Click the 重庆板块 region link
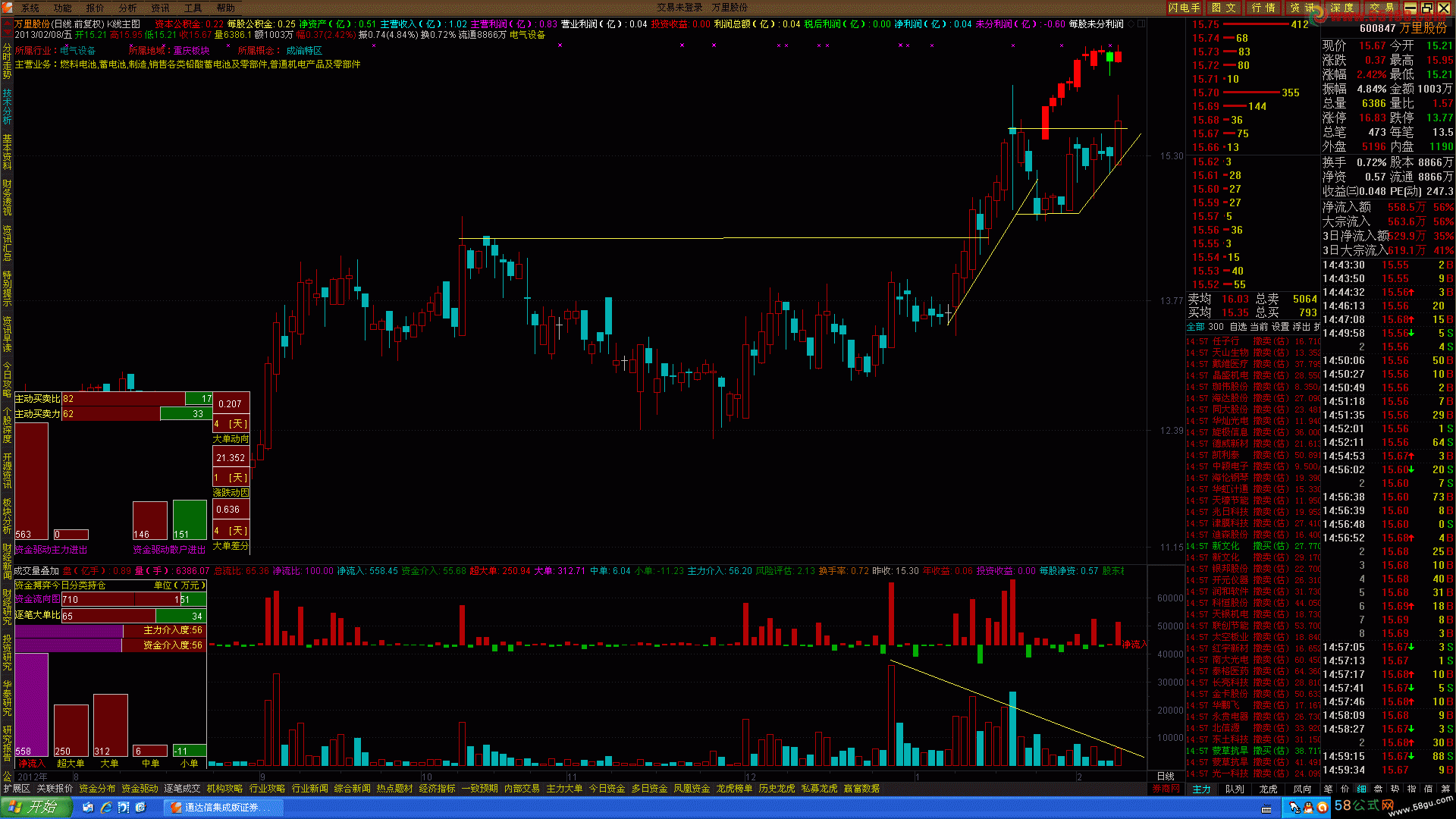The height and width of the screenshot is (819, 1456). click(191, 51)
